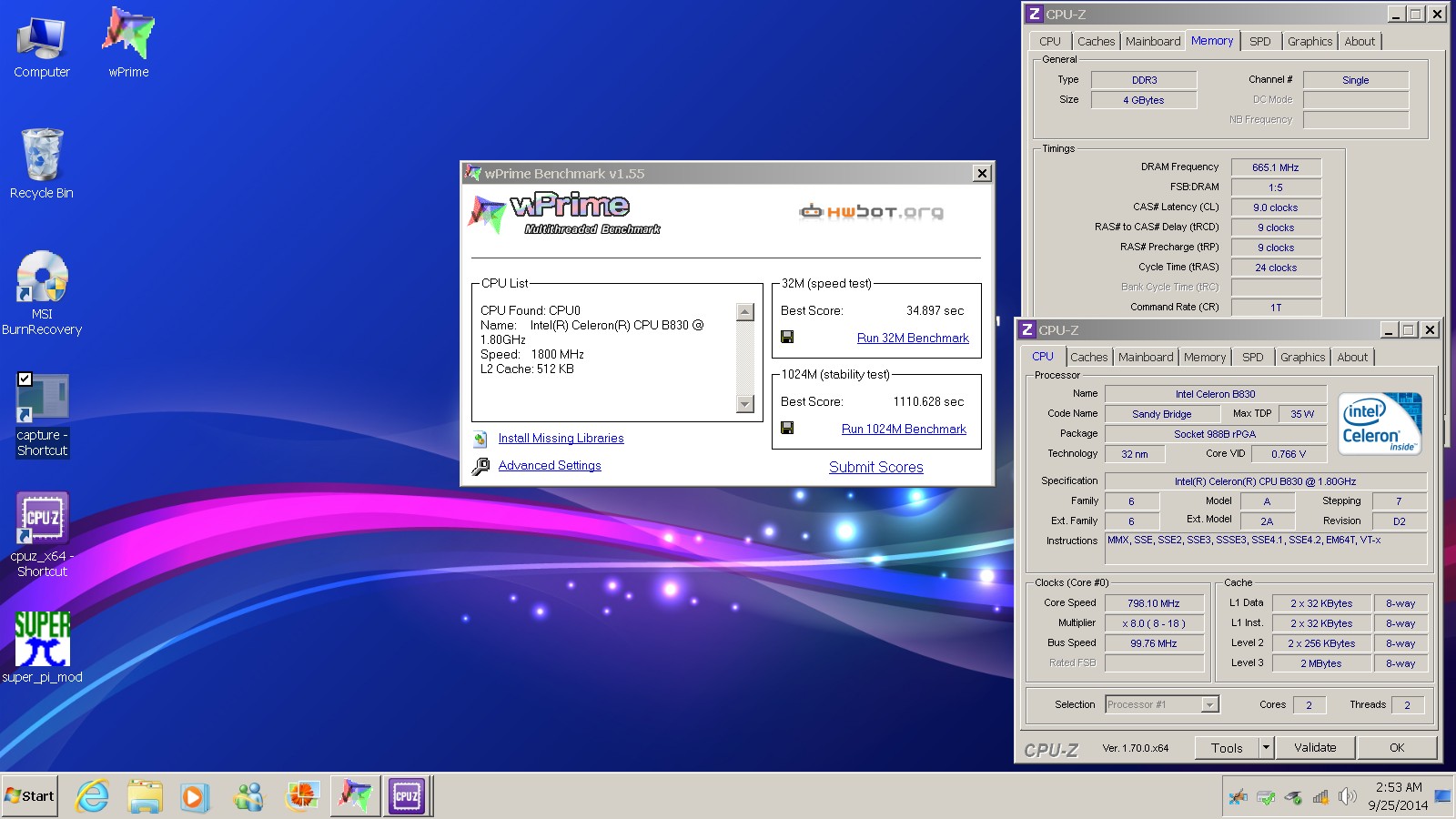The height and width of the screenshot is (819, 1456).
Task: Run the 1024M Benchmark
Action: (x=904, y=429)
